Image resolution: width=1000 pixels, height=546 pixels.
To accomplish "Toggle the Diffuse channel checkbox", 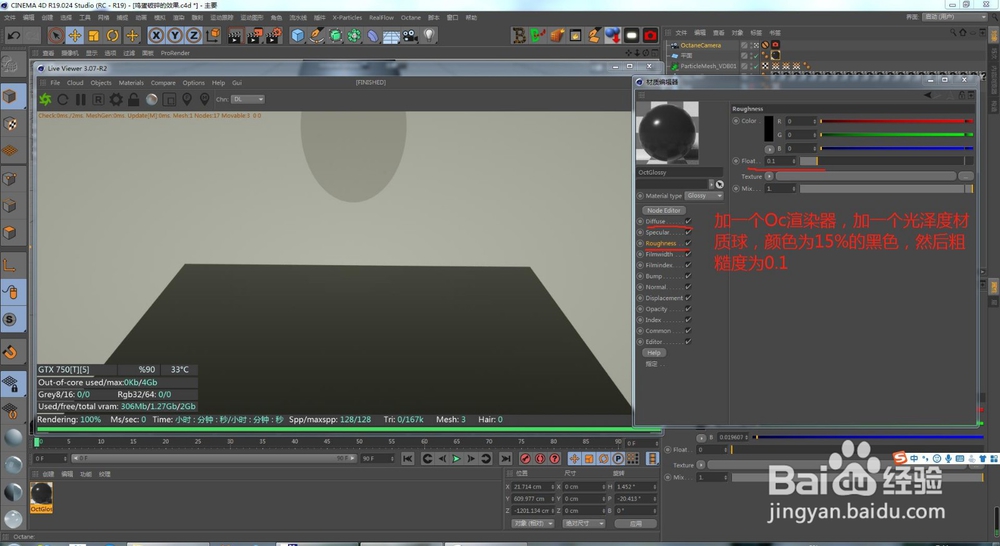I will [x=688, y=221].
